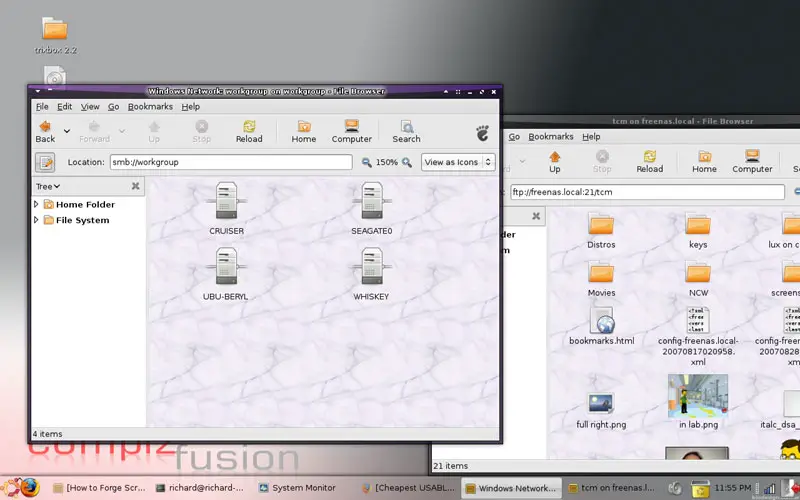800x500 pixels.
Task: Close the Tree side pane
Action: click(x=135, y=186)
